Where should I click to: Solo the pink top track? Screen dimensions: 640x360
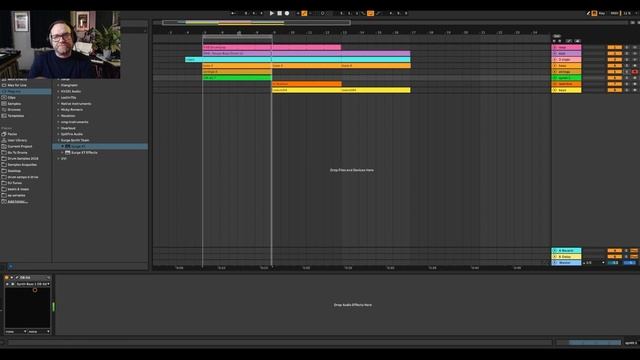[627, 47]
